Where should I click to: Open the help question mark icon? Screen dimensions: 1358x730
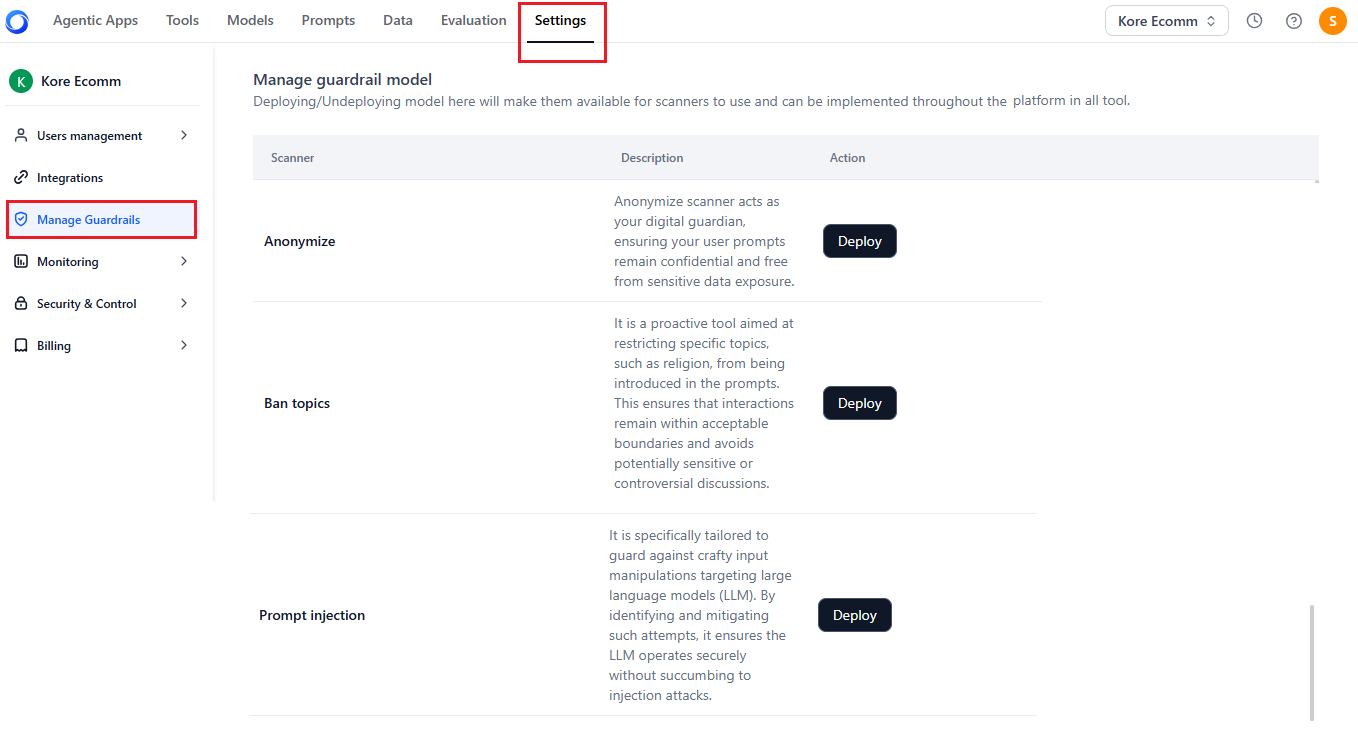1293,20
